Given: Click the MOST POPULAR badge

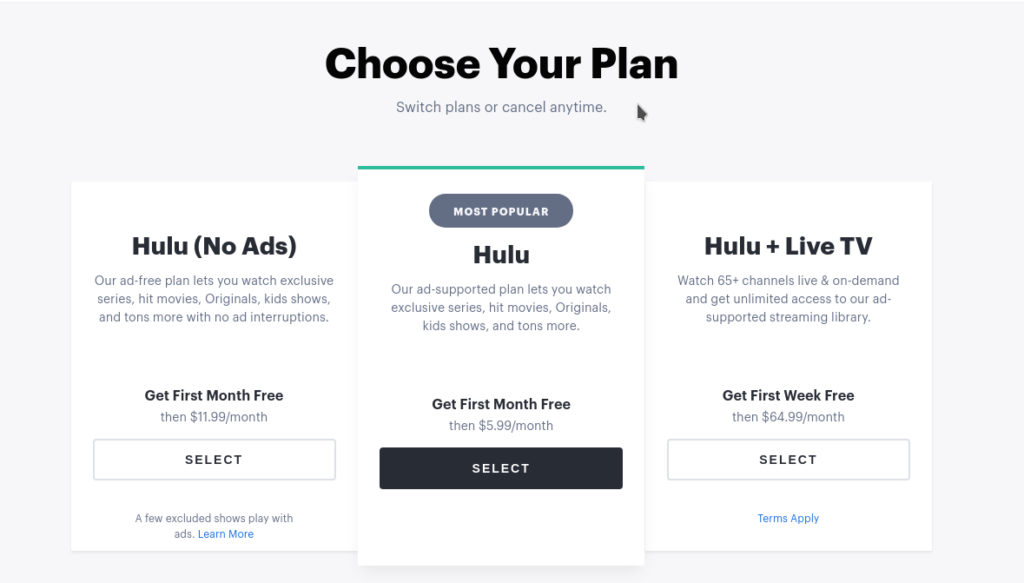Looking at the screenshot, I should 500,210.
